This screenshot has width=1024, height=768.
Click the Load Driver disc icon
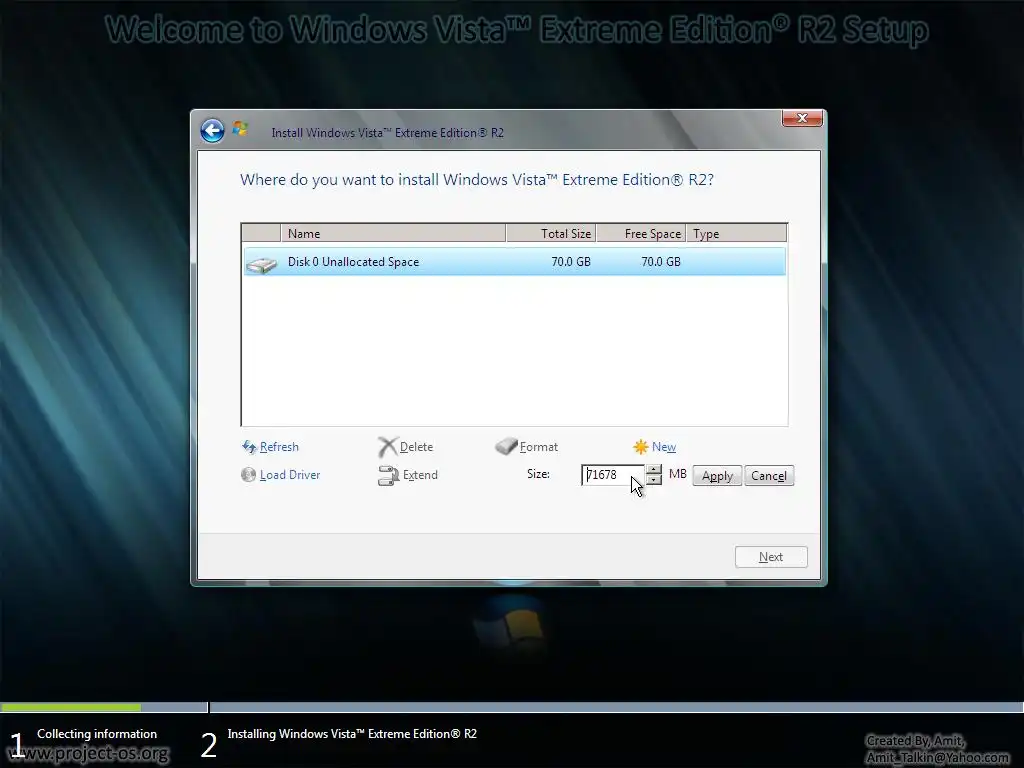tap(248, 475)
